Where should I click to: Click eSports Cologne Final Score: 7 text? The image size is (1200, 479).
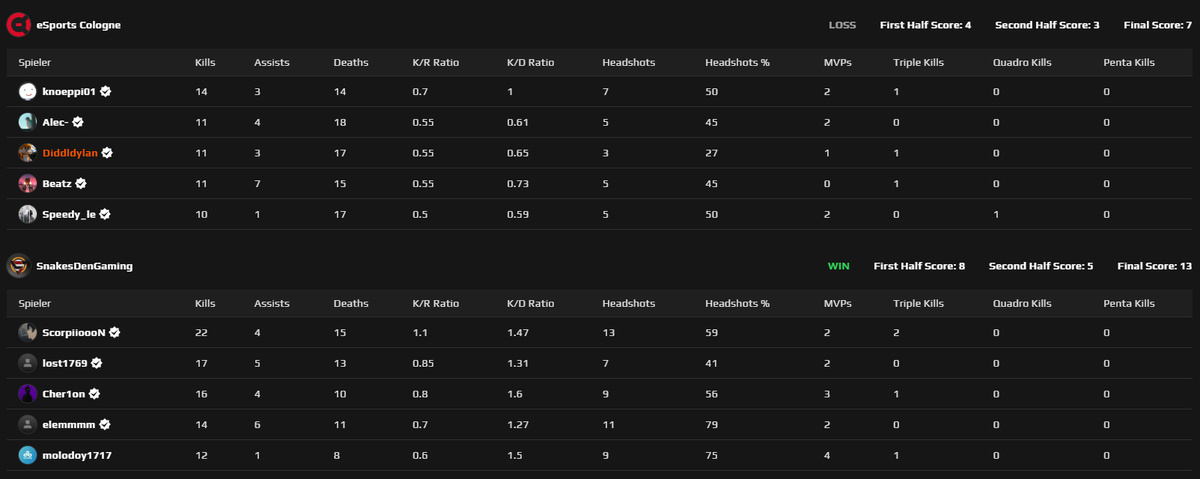[x=1158, y=25]
